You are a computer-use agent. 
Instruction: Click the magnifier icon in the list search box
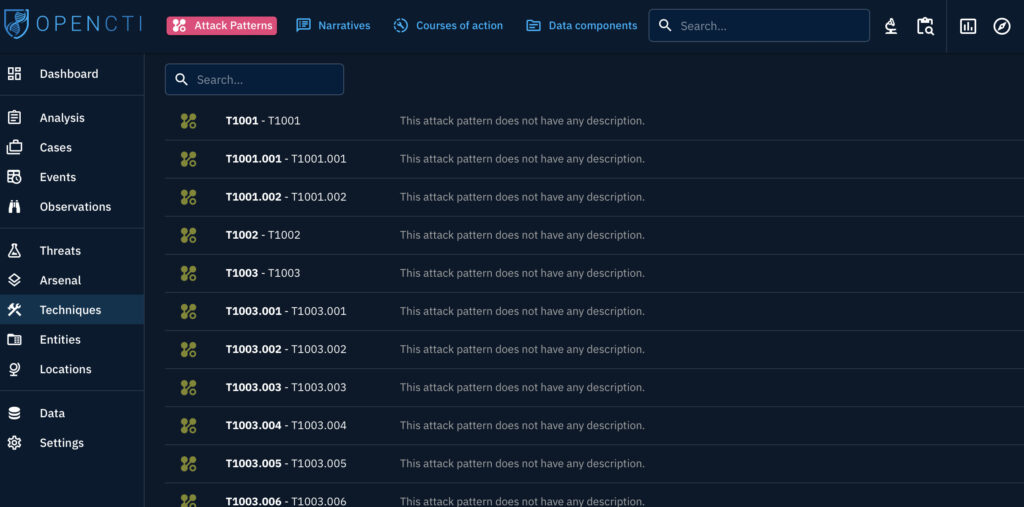[181, 80]
